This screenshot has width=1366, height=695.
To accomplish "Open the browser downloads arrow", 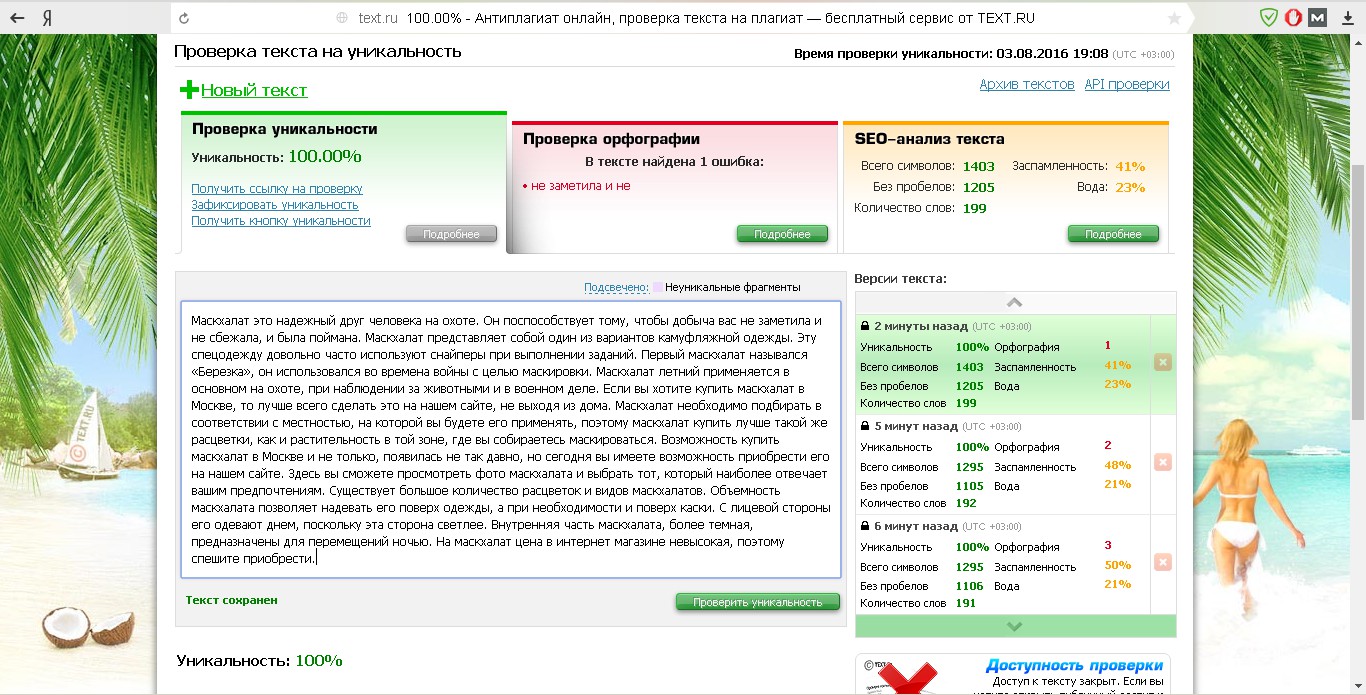I will pyautogui.click(x=1348, y=18).
